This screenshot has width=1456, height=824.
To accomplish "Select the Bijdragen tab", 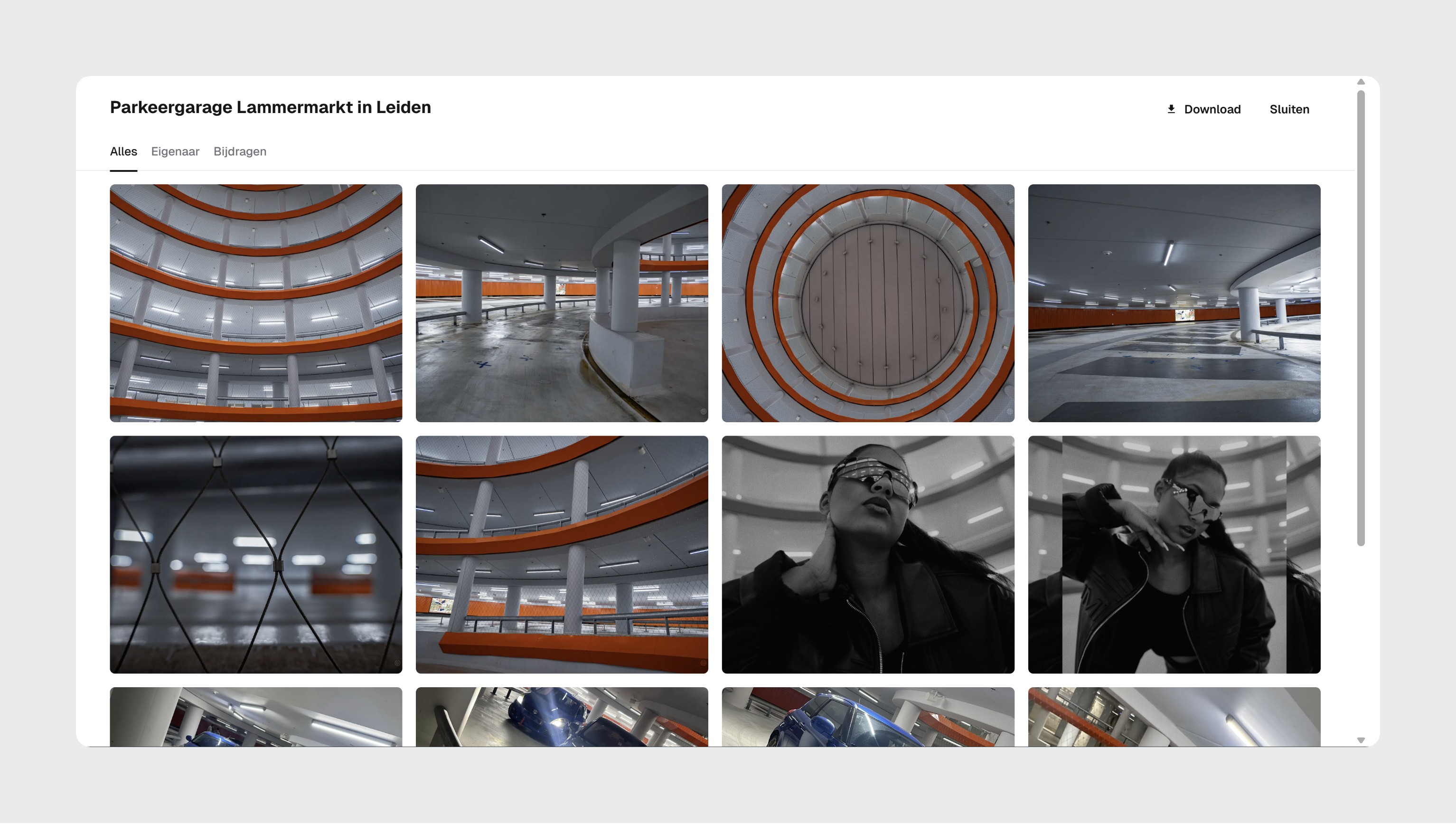I will coord(239,151).
